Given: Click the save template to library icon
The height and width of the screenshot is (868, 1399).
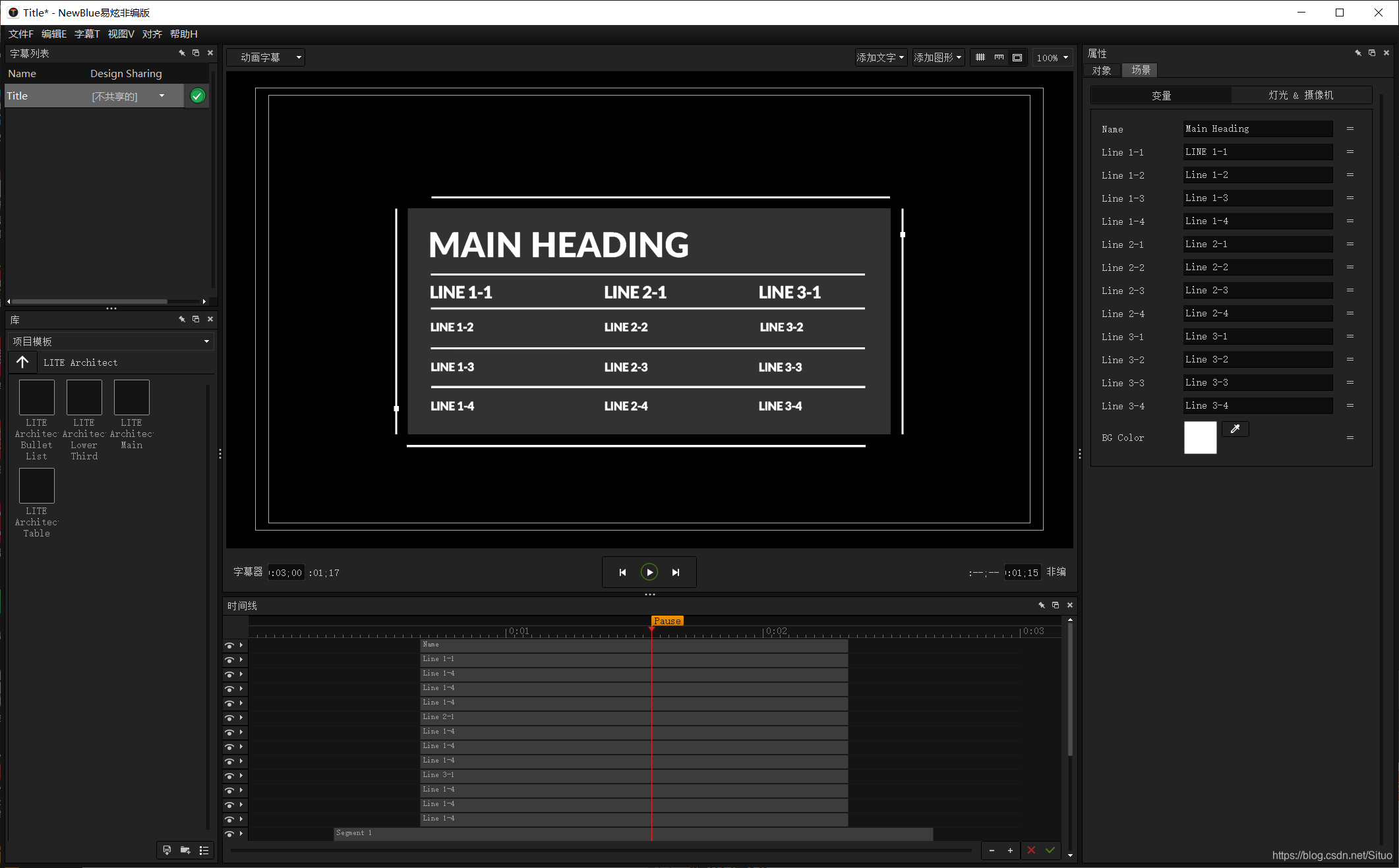Looking at the screenshot, I should click(167, 850).
